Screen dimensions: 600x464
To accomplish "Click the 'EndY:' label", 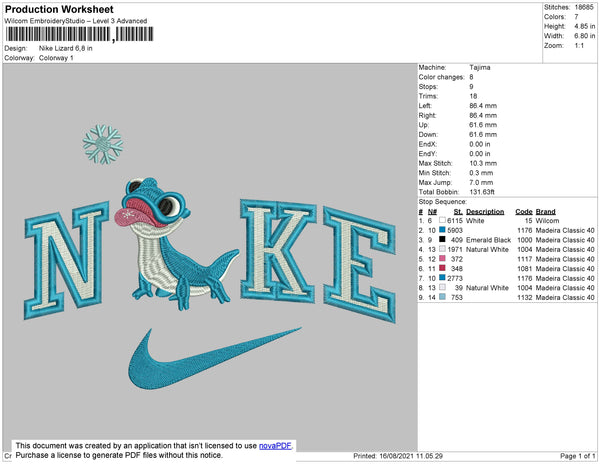I will tap(427, 154).
